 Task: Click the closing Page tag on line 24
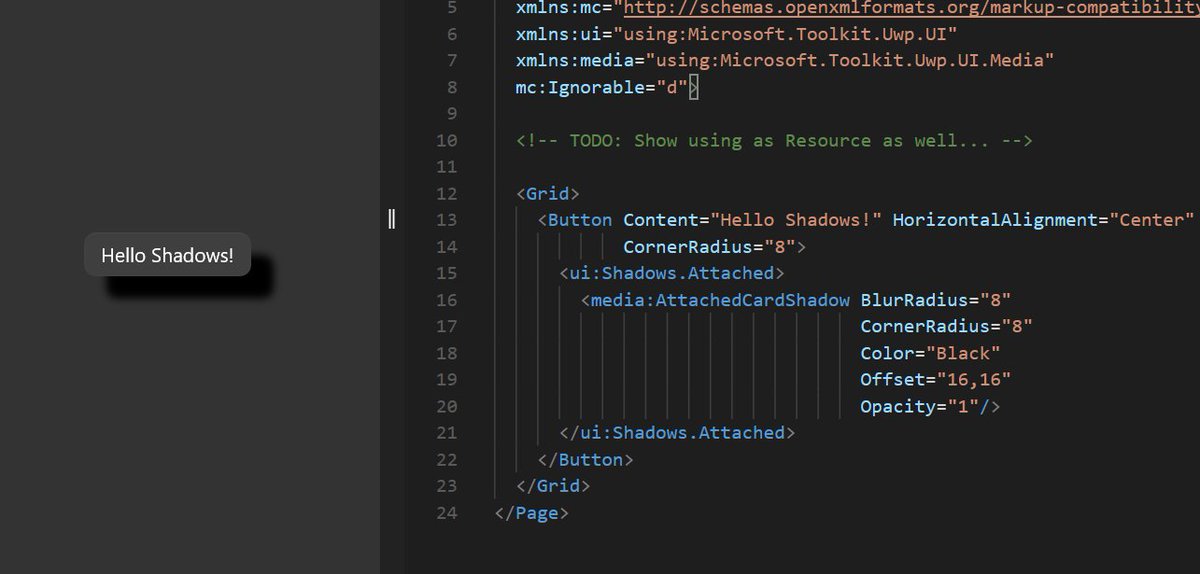point(532,513)
